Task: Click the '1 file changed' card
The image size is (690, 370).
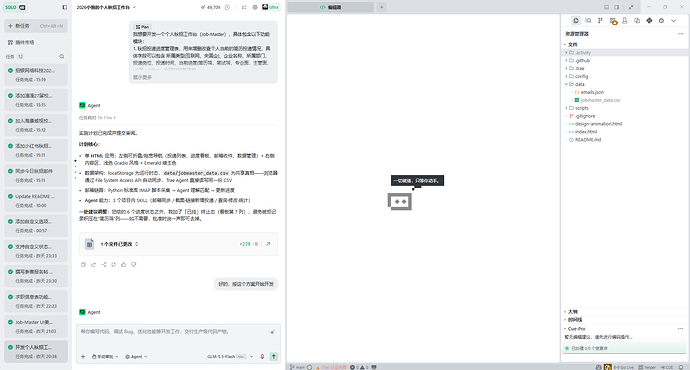Action: coord(178,244)
